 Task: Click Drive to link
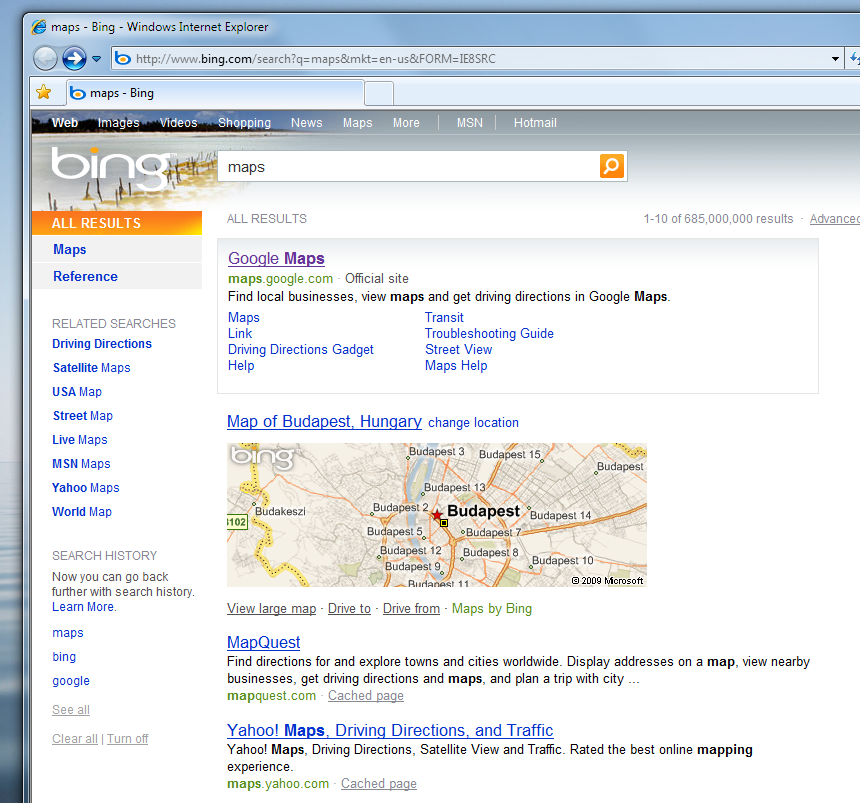point(349,609)
